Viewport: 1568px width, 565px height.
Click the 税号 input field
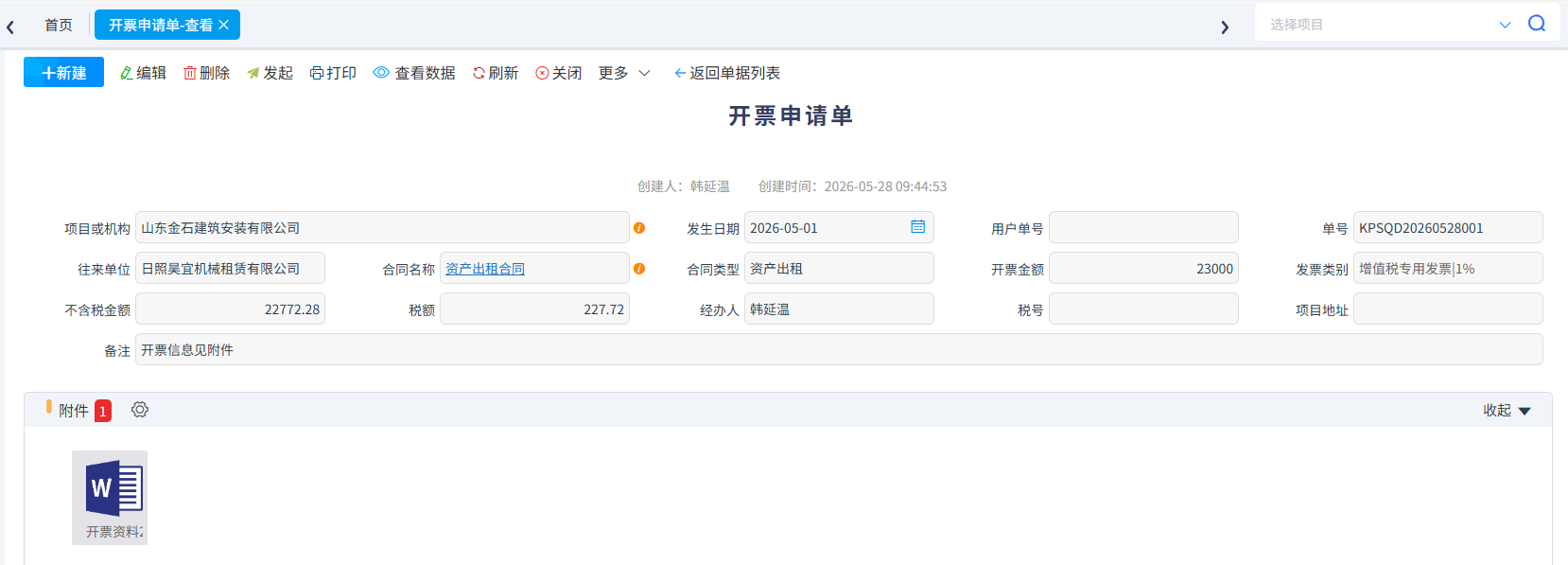(x=1143, y=309)
